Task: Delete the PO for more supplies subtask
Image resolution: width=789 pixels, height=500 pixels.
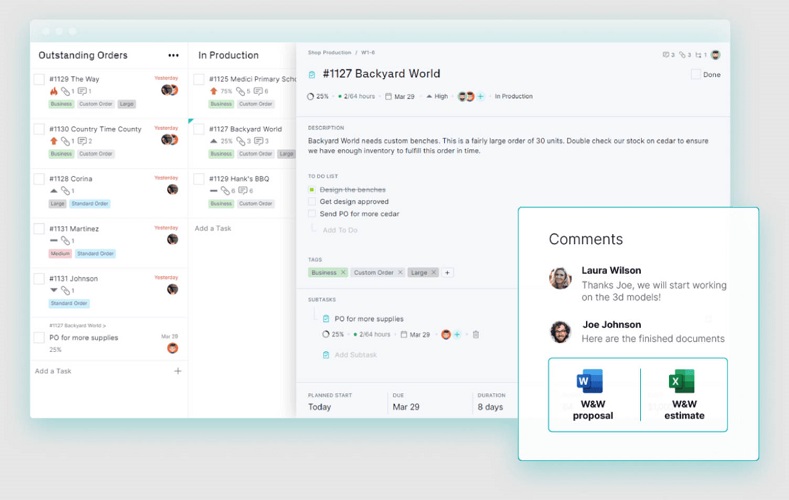Action: coord(476,335)
